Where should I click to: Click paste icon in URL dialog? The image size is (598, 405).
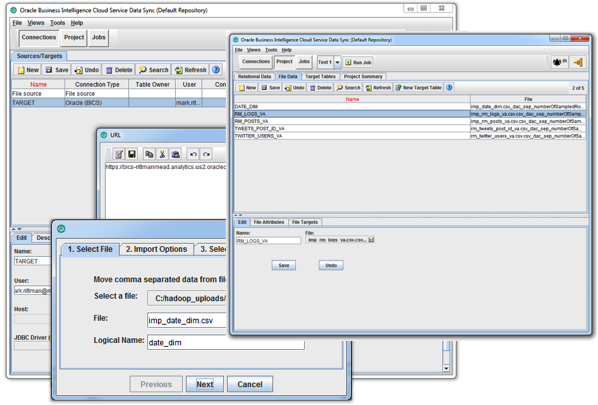[x=175, y=154]
